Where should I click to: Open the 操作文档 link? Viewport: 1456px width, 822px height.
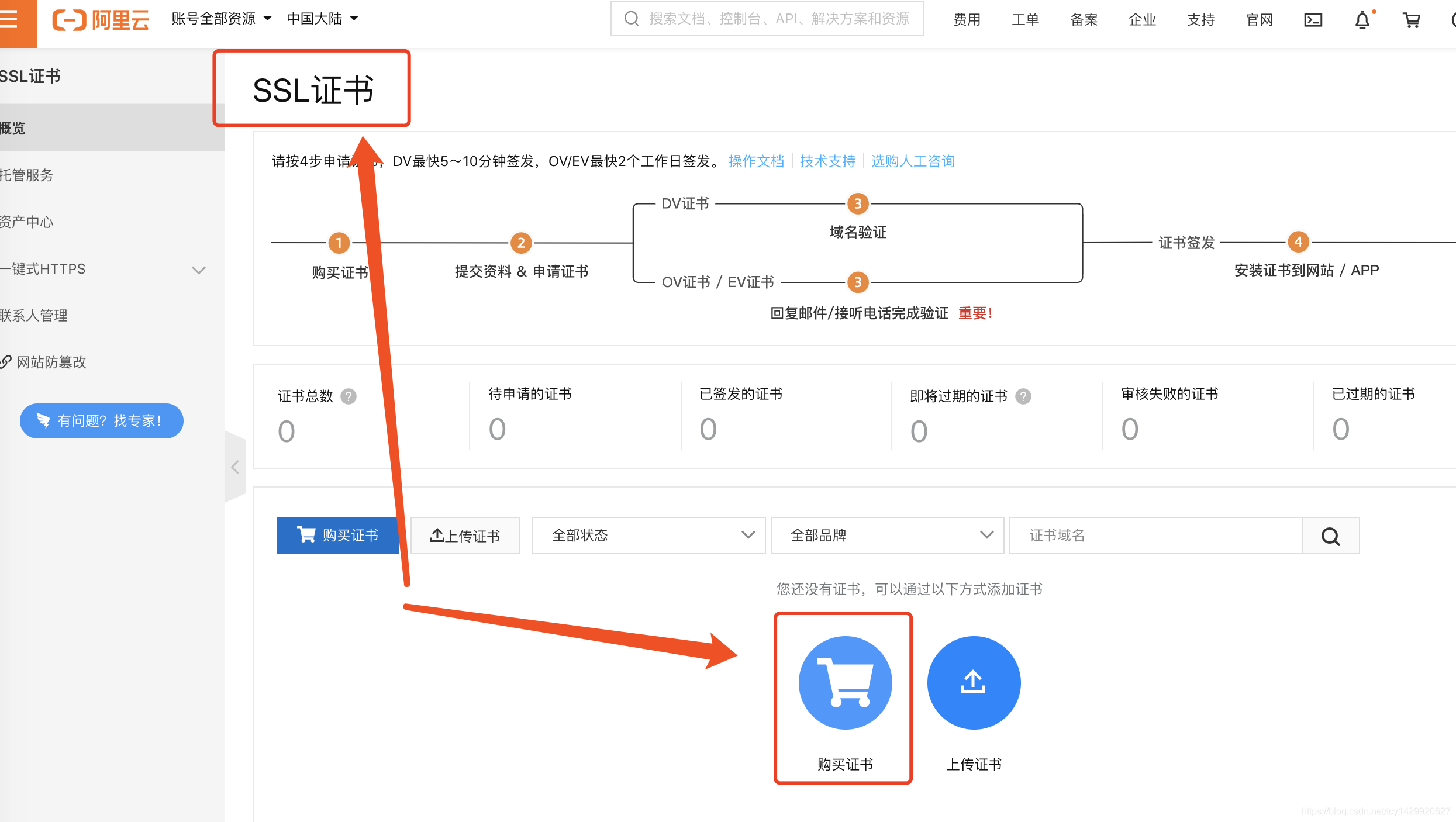tap(756, 161)
